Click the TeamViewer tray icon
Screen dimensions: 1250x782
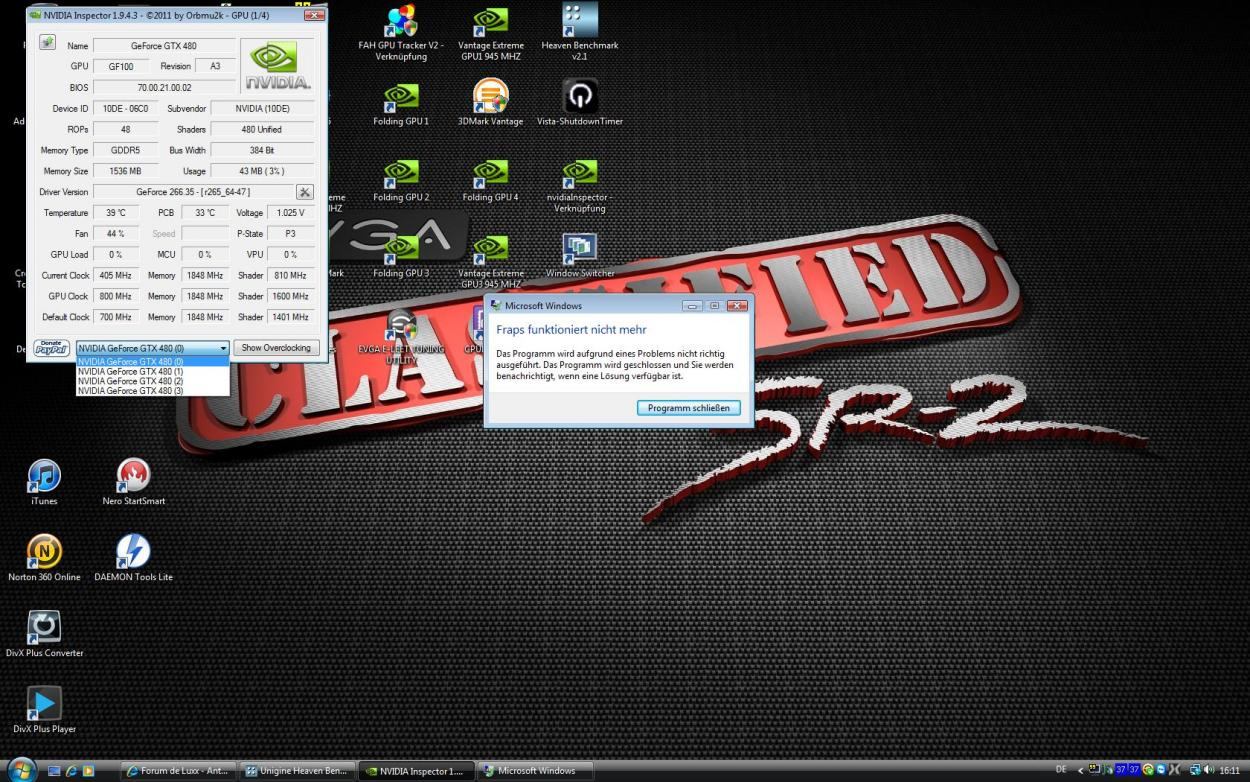[x=1160, y=770]
